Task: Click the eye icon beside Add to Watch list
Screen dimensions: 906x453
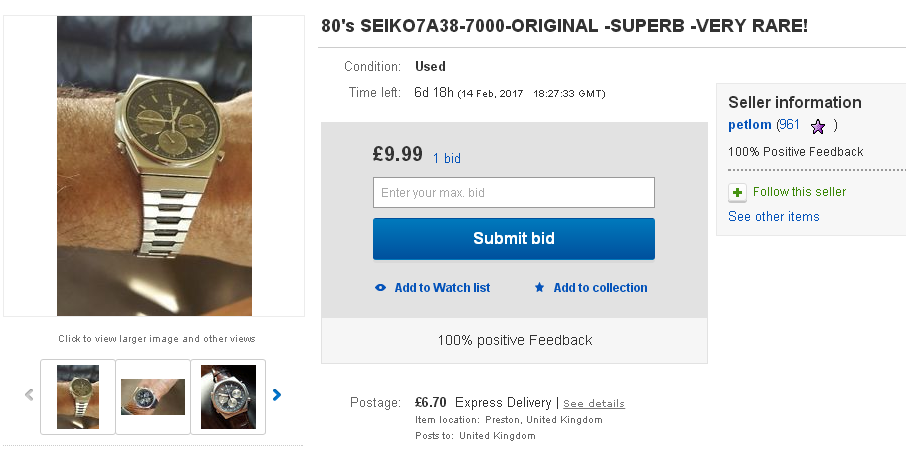Action: click(x=380, y=288)
